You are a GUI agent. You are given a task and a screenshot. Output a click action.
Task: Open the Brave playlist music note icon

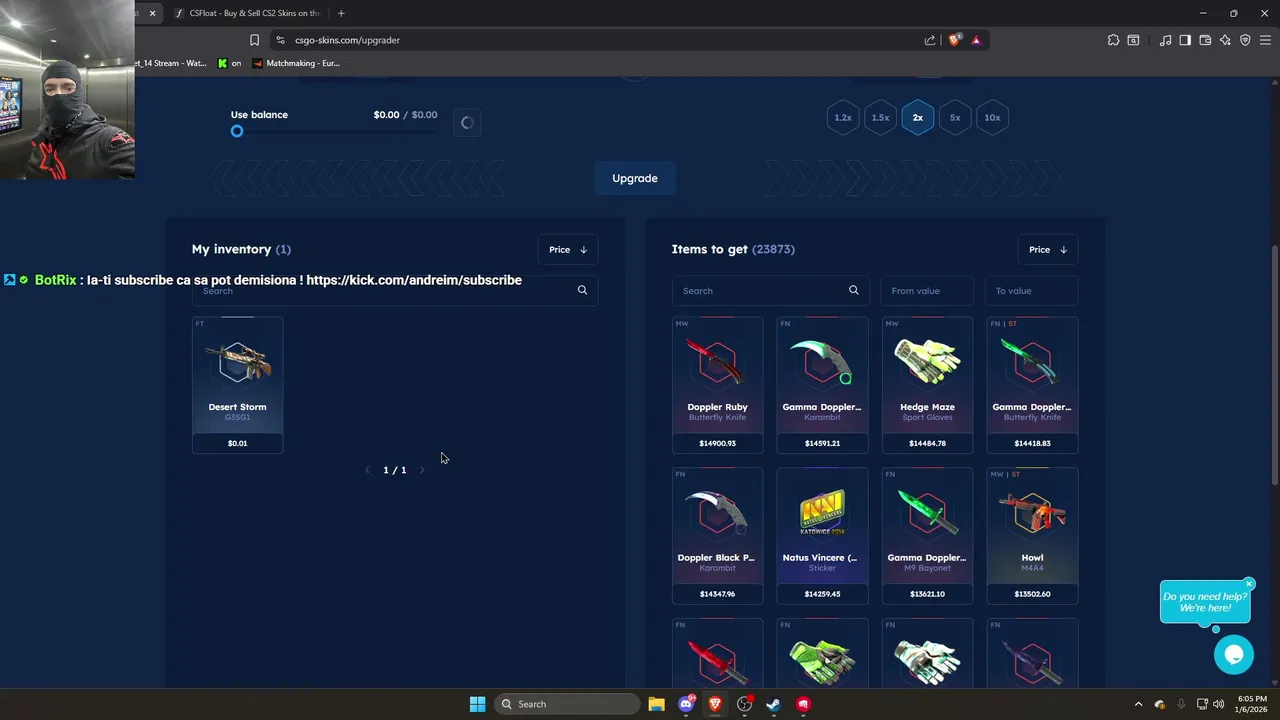1166,40
